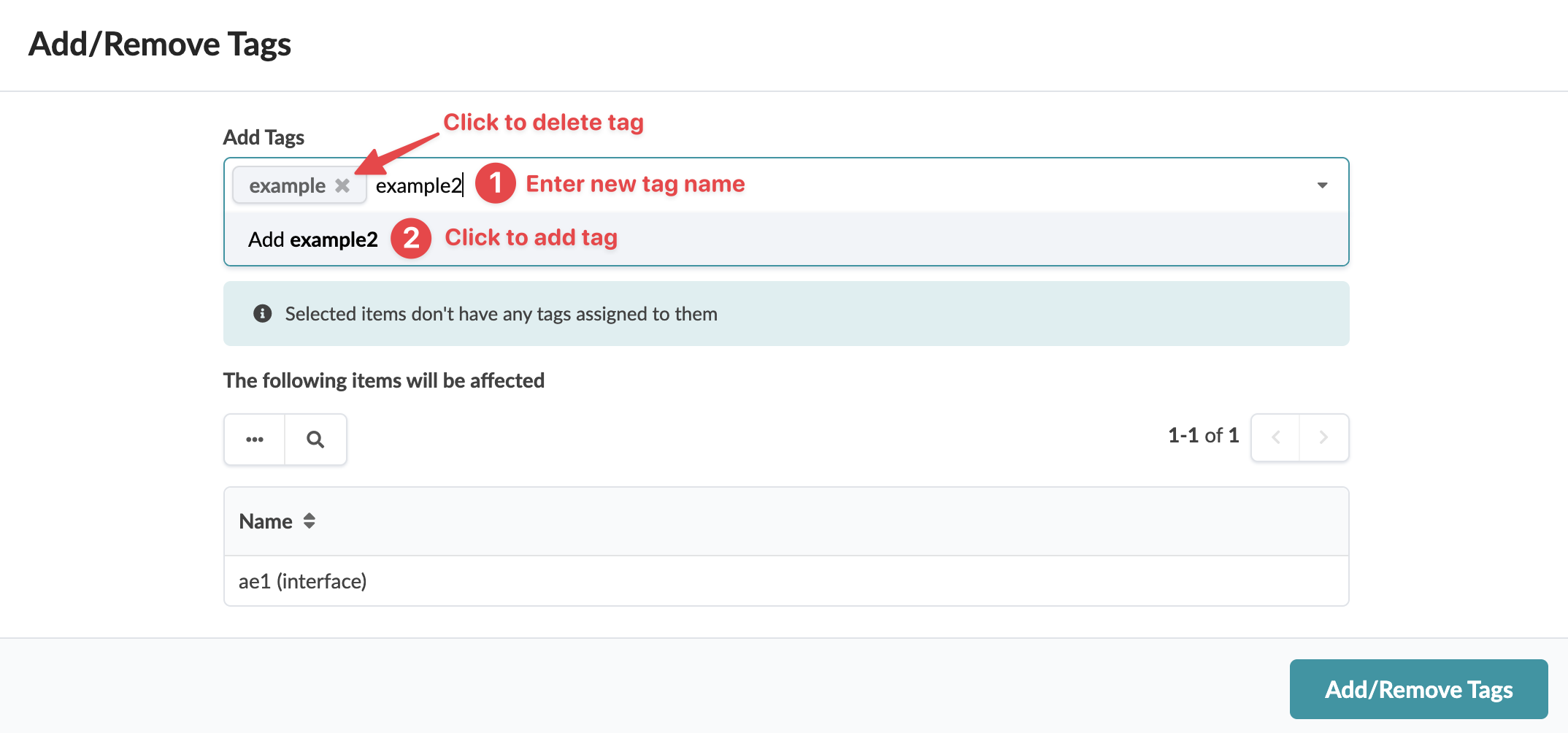The height and width of the screenshot is (733, 1568).
Task: Click the "Selected items don't have any tags" message
Action: click(501, 314)
